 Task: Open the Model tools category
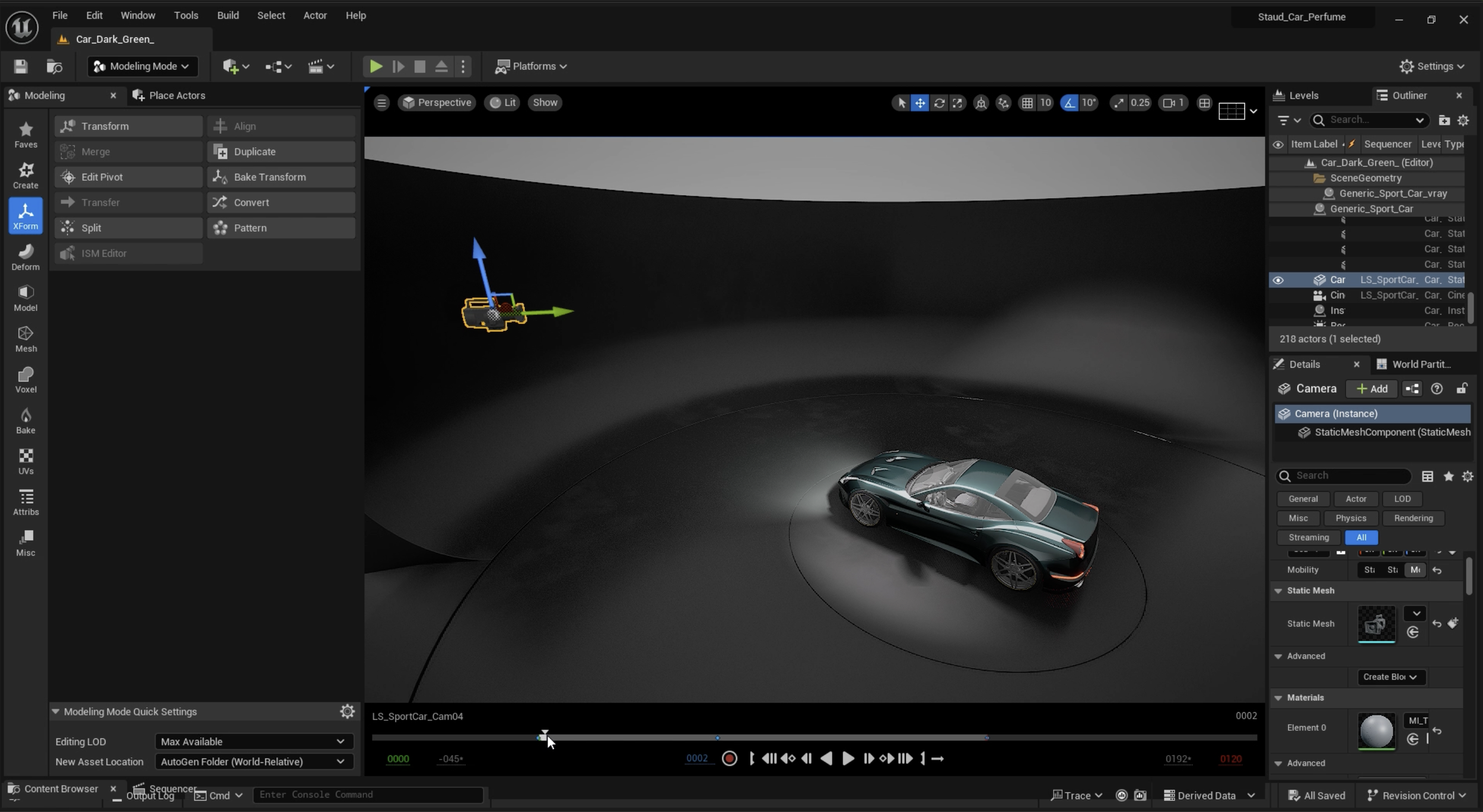point(26,298)
